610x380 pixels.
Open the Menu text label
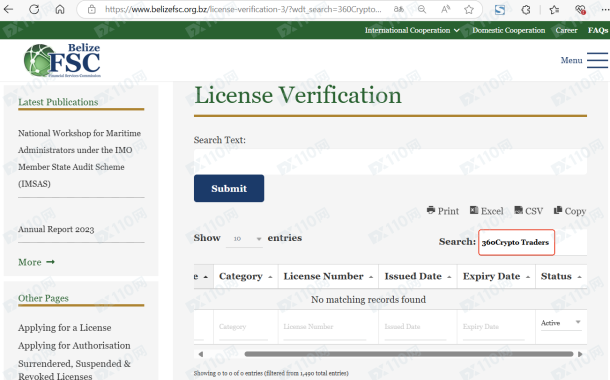coord(571,60)
